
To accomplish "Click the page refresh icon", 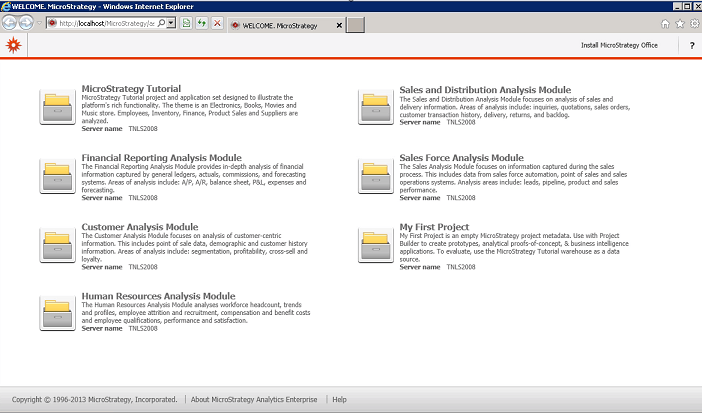I will [203, 23].
